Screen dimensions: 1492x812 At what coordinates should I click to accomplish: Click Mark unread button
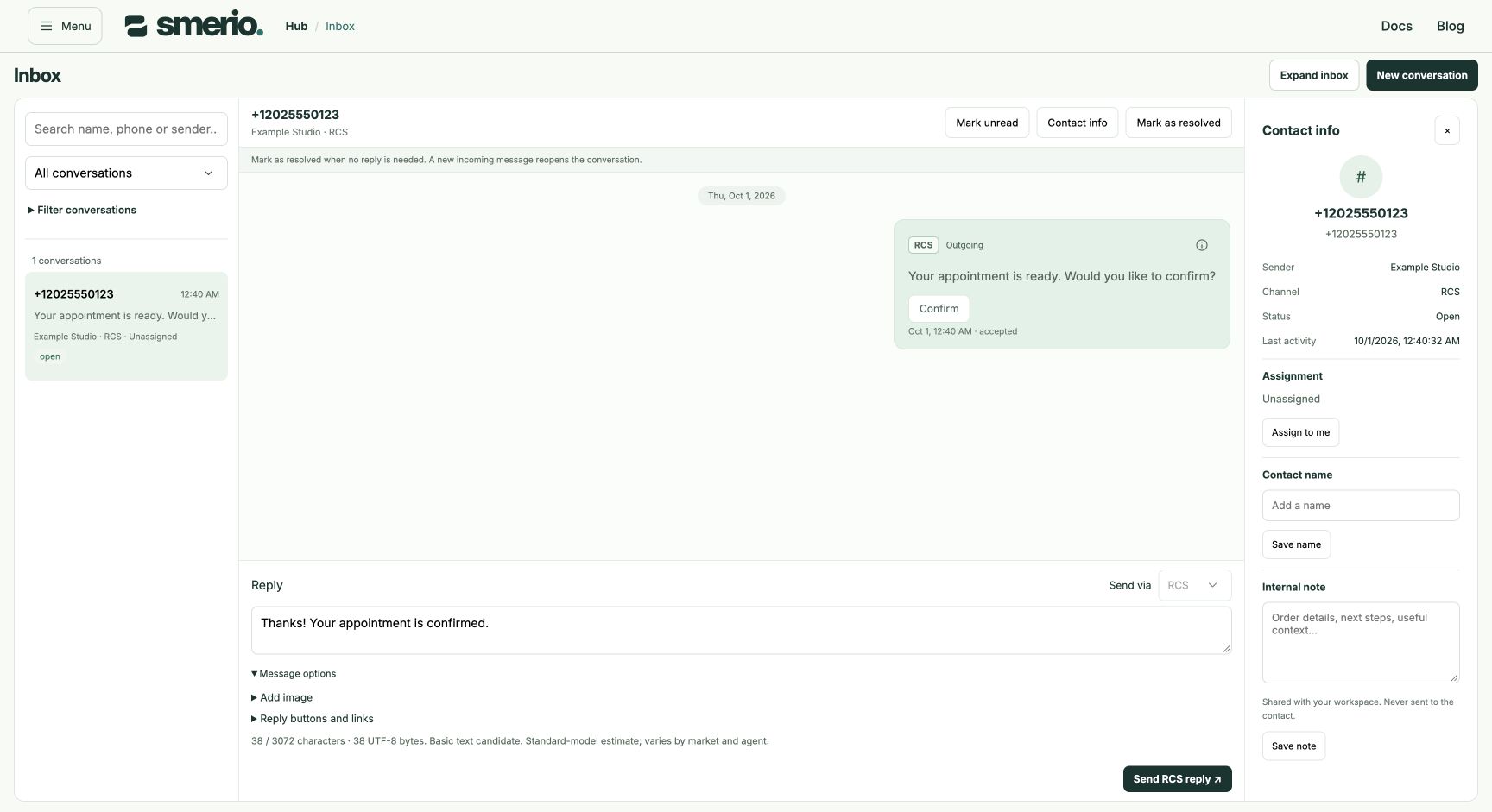click(987, 123)
